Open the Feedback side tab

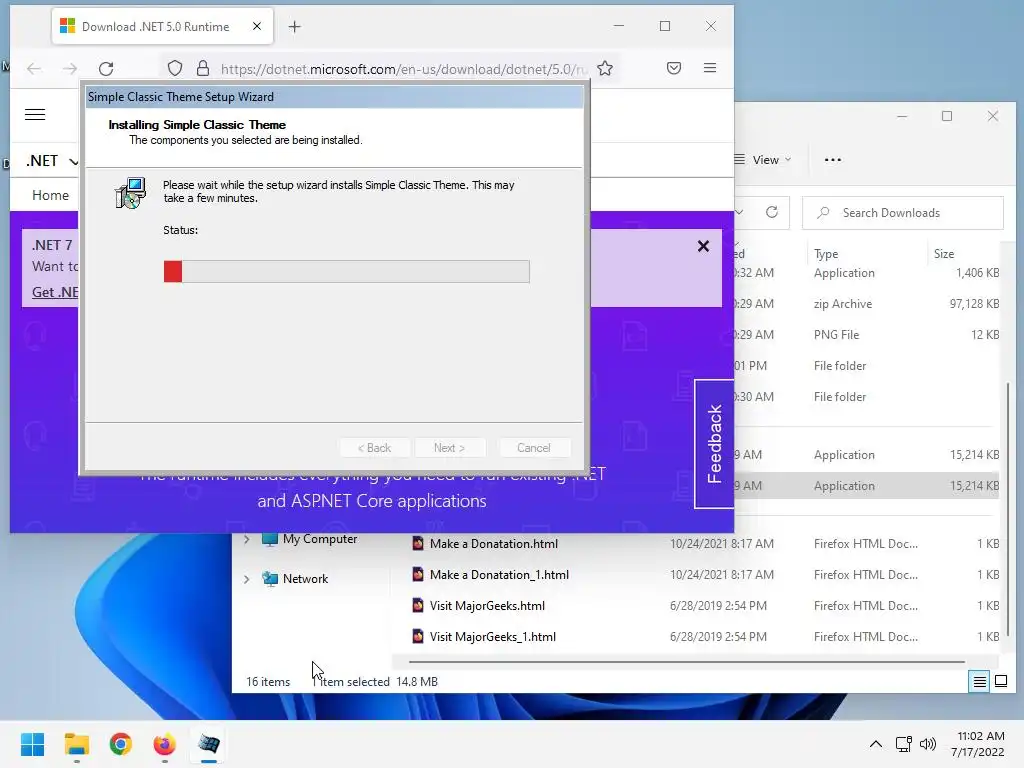[x=714, y=443]
